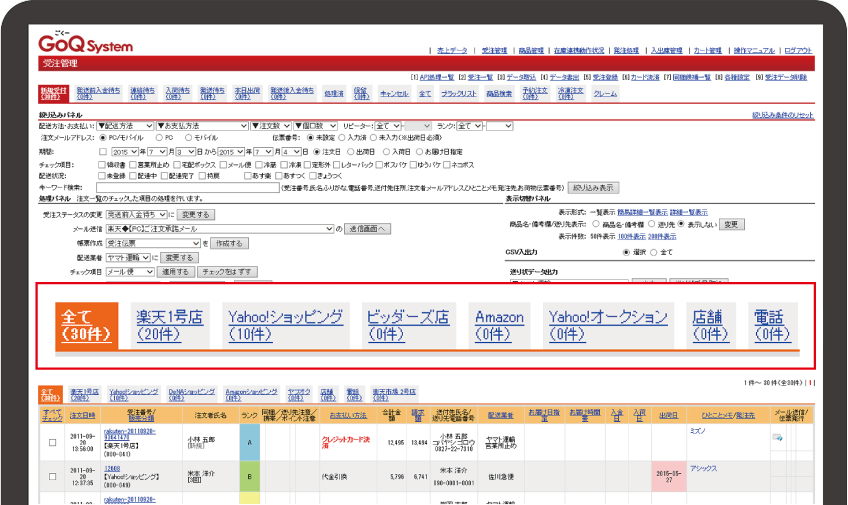This screenshot has width=848, height=505.
Task: Click the mail send icon in 小林 五郎 row
Action: tap(778, 437)
